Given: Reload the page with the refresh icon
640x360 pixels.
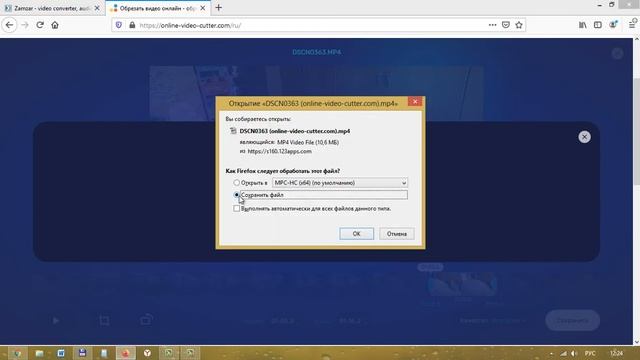Looking at the screenshot, I should pos(40,25).
